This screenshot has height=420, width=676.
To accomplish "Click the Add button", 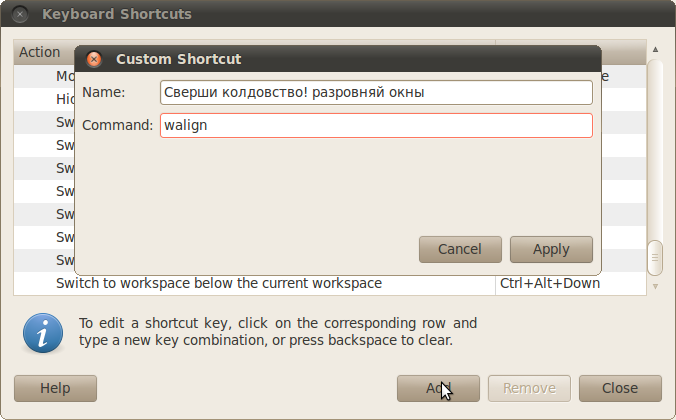I will pyautogui.click(x=438, y=388).
